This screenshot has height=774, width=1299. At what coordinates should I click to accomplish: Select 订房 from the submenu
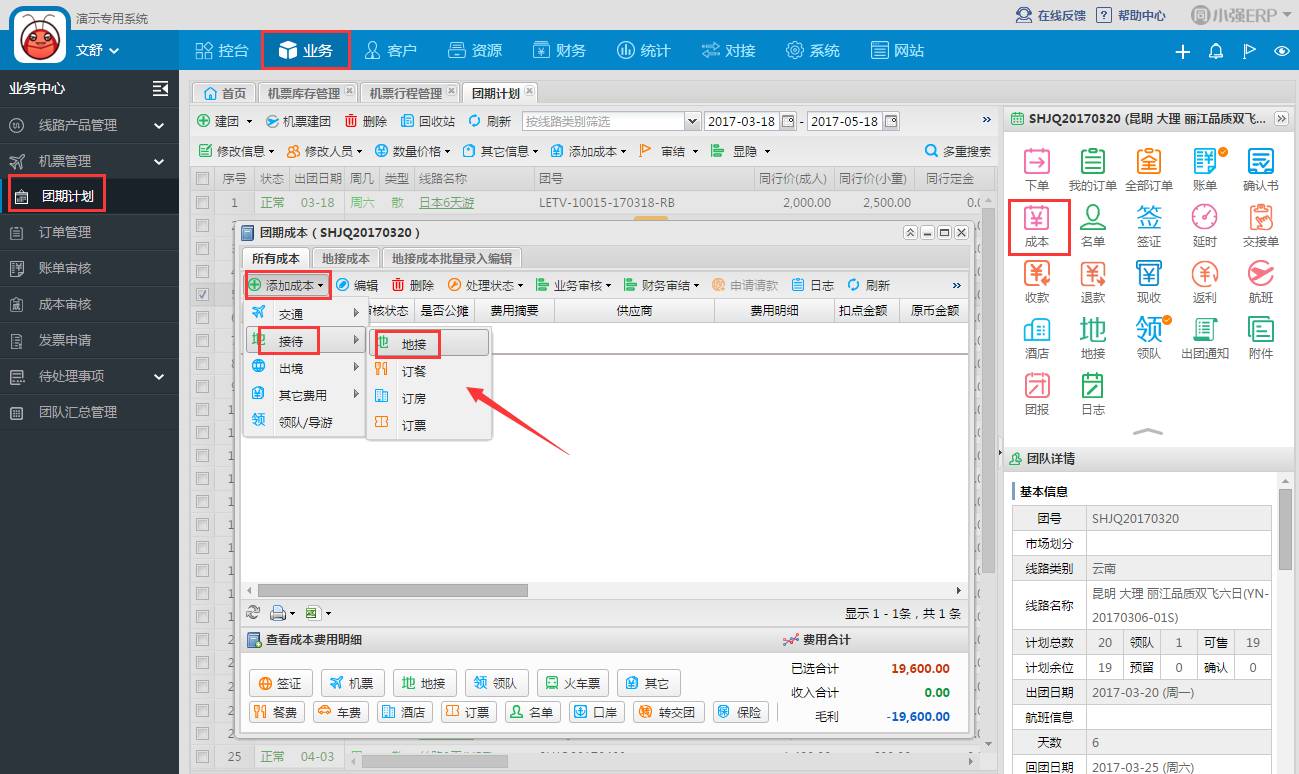414,398
